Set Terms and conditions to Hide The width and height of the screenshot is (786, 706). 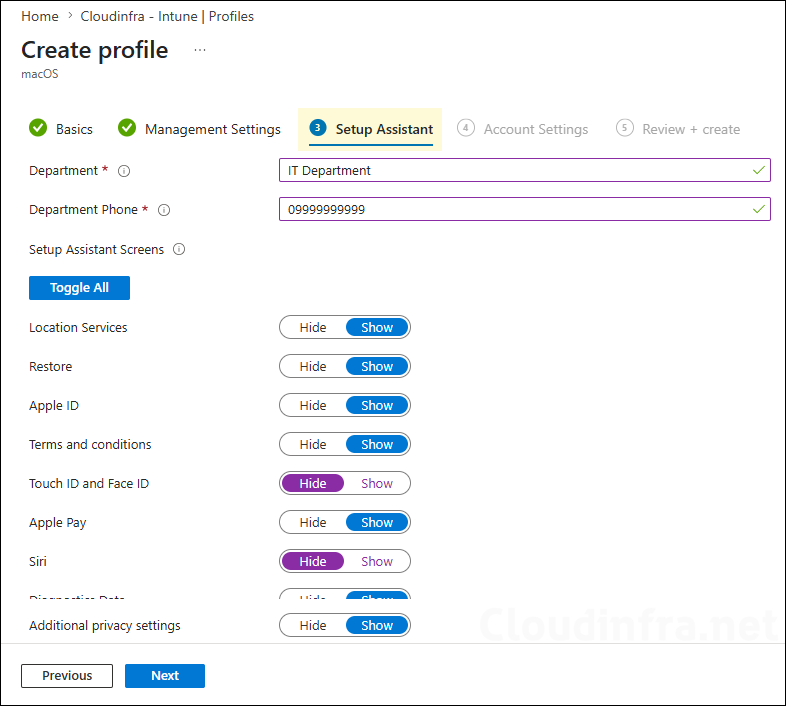[x=313, y=444]
